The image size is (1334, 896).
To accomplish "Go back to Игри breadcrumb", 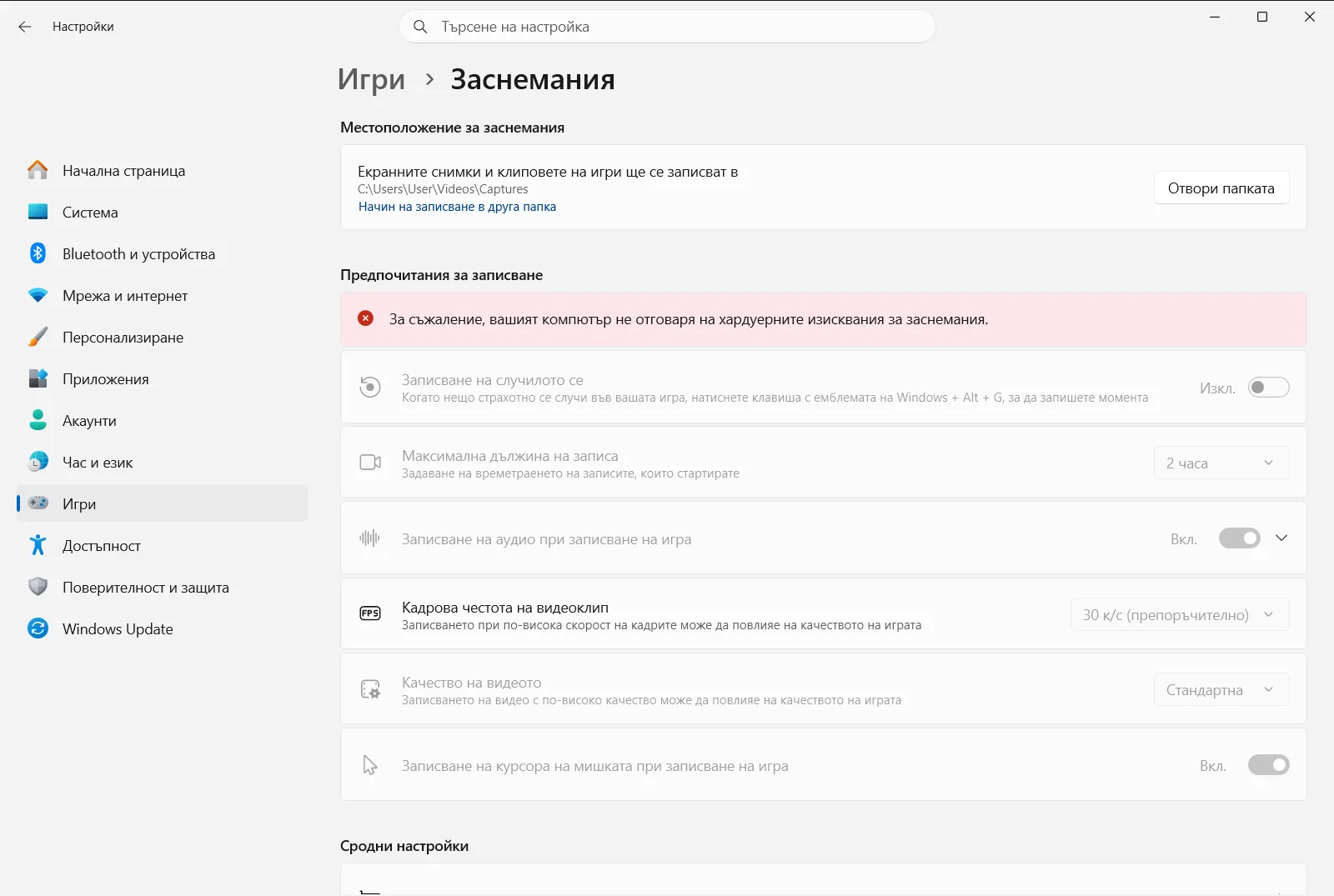I will [x=371, y=79].
